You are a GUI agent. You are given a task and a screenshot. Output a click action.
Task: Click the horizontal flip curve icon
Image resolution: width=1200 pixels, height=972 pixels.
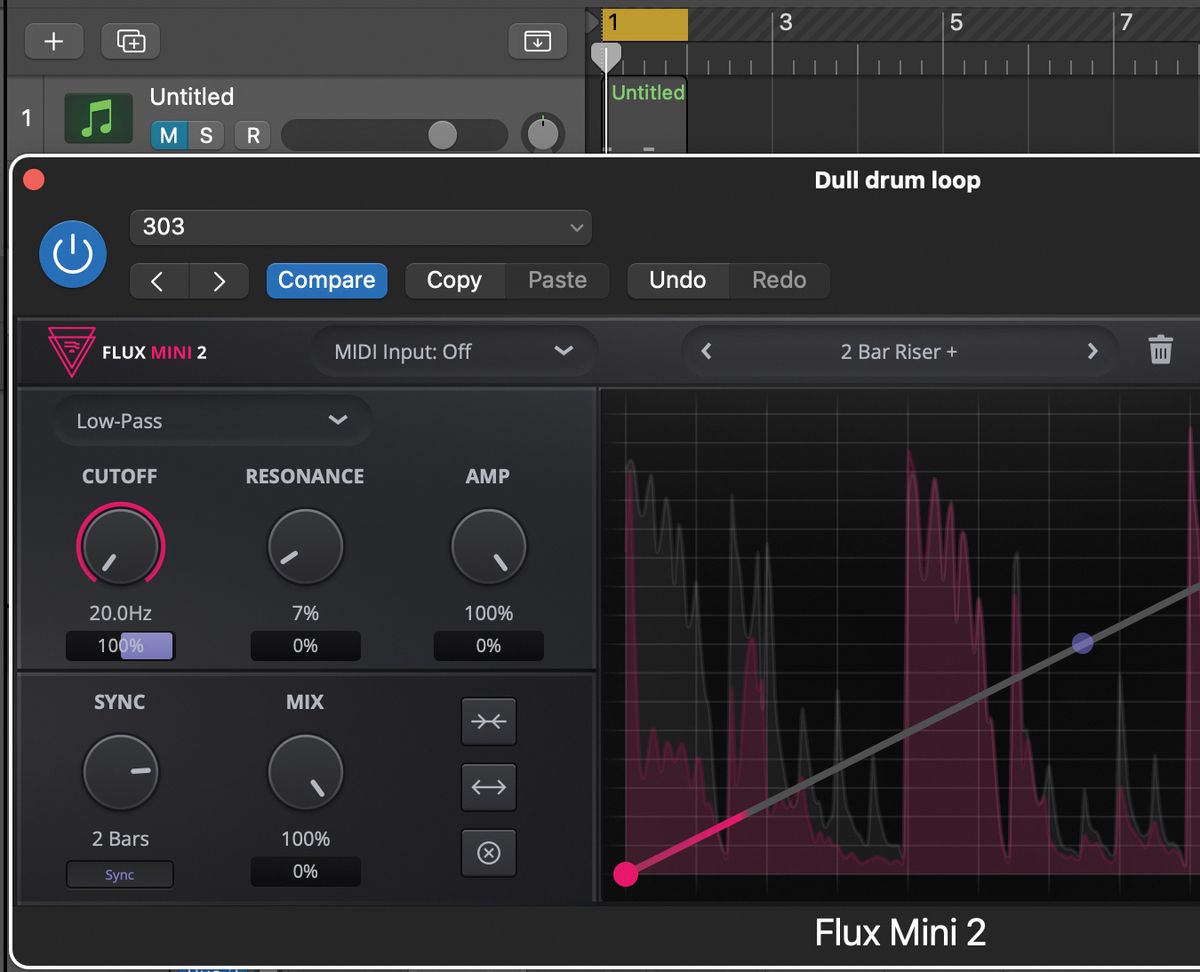(488, 787)
